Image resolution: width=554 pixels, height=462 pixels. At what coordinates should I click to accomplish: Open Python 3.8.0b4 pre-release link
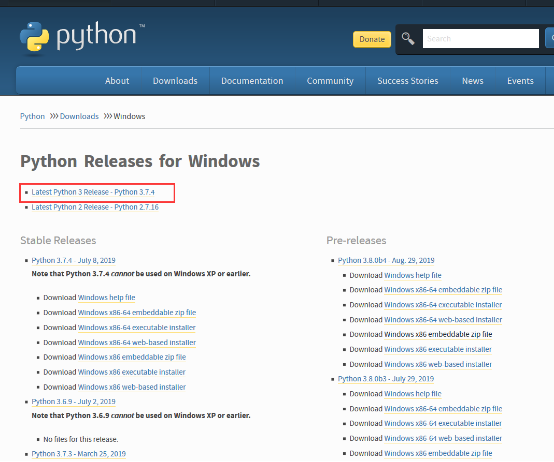386,260
